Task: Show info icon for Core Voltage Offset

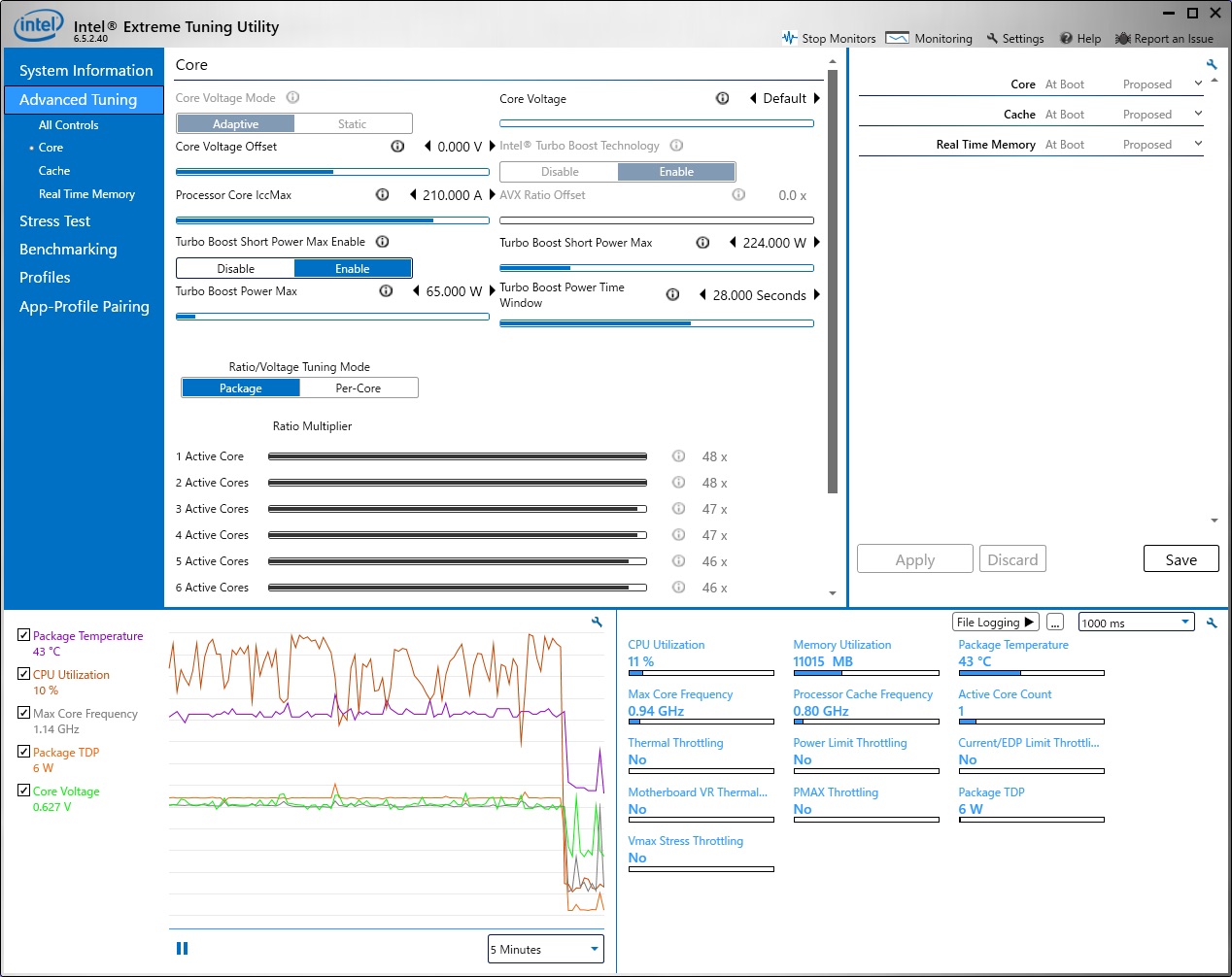Action: 397,146
